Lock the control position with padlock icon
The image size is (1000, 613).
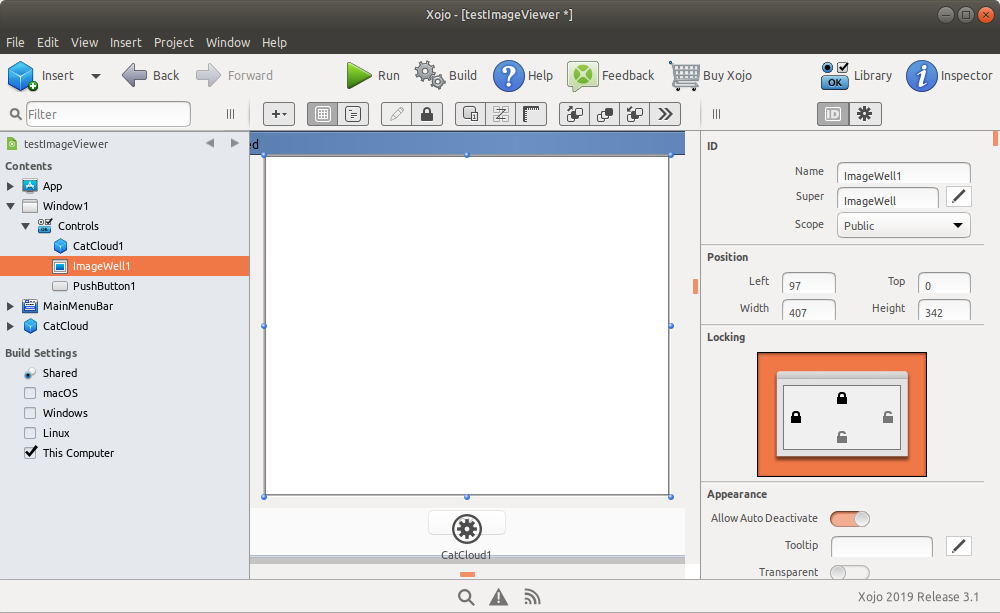coord(427,114)
